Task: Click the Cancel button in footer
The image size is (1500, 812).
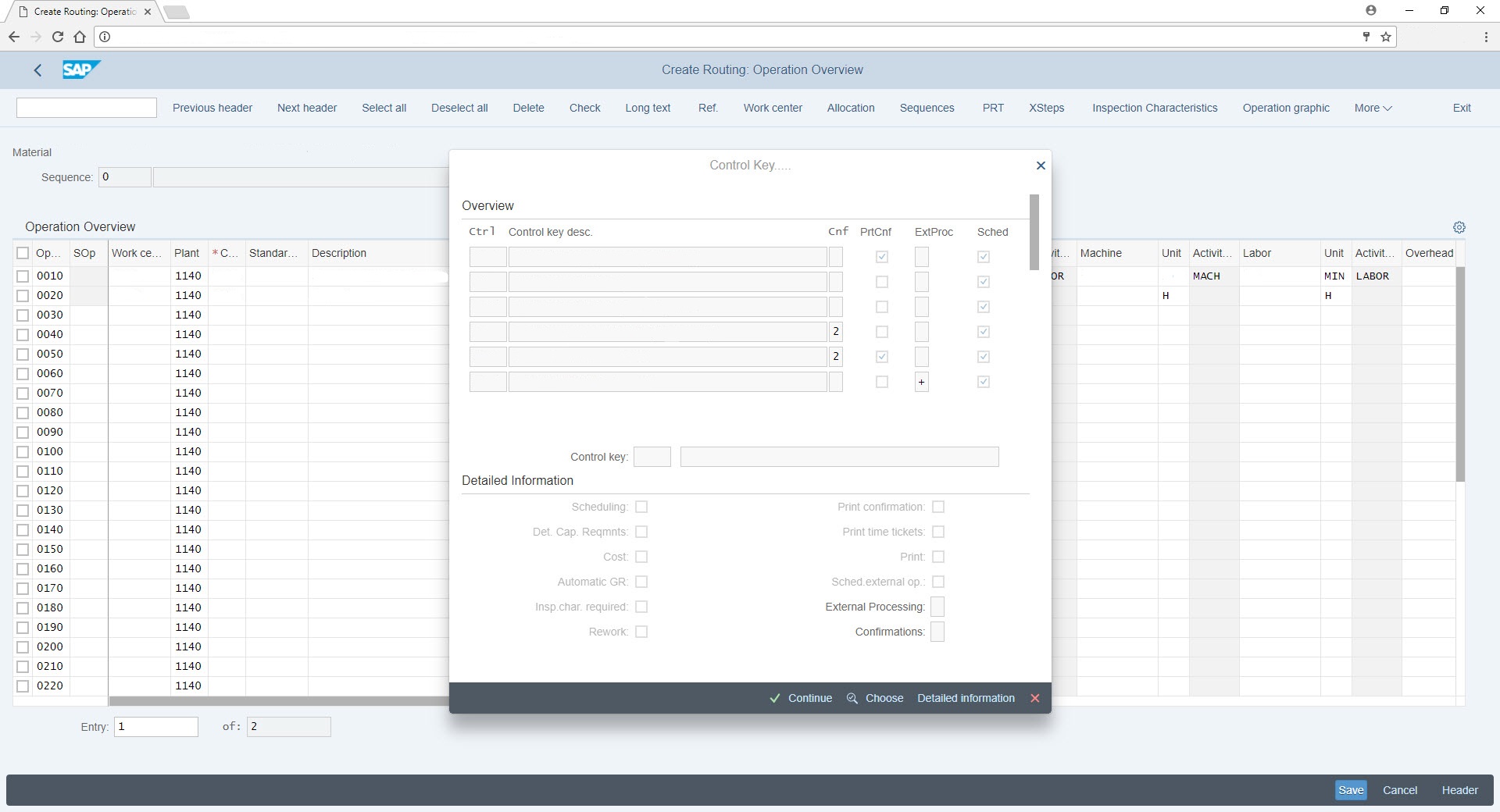Action: click(x=1400, y=790)
